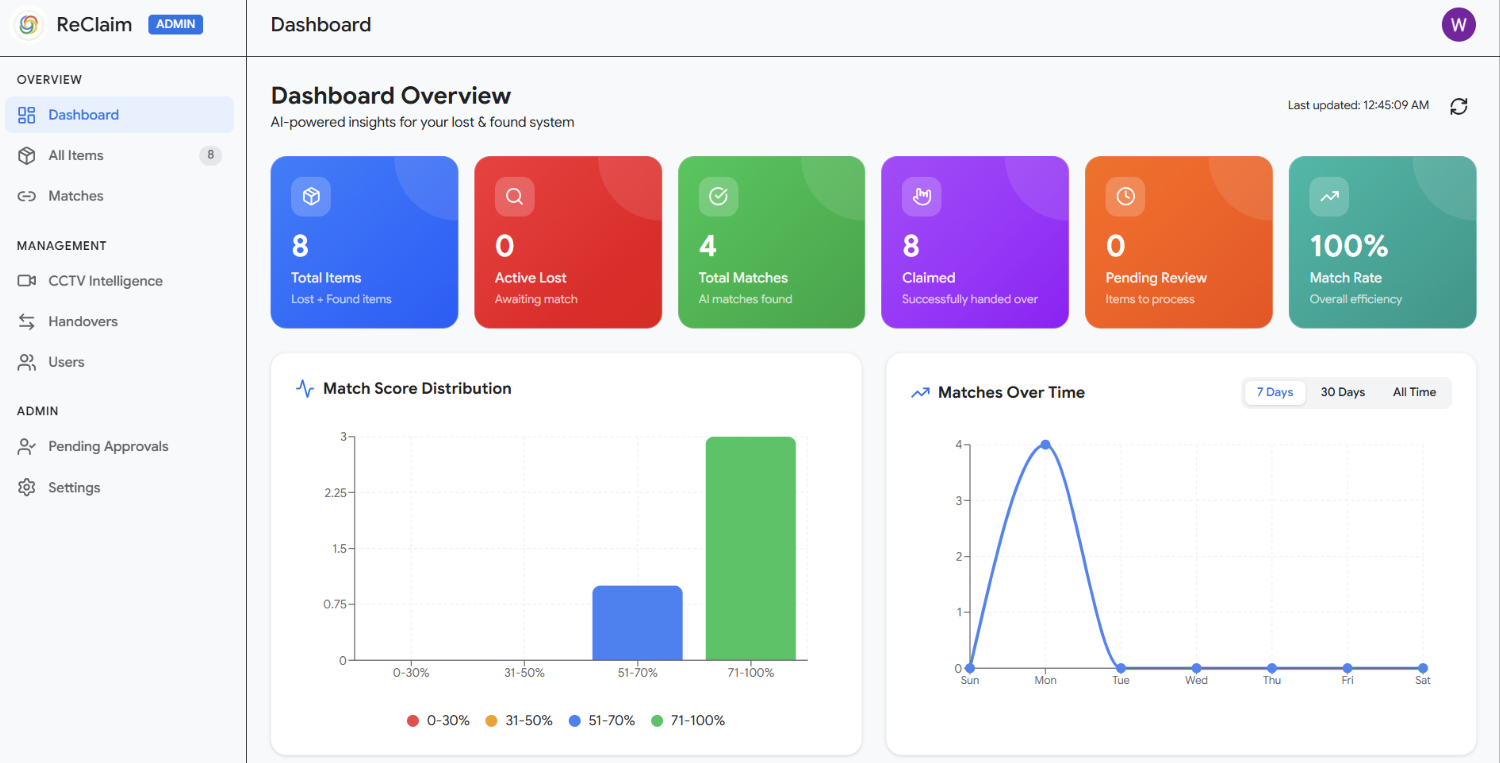Switch chart range to 30 Days
The image size is (1500, 763).
(1342, 392)
